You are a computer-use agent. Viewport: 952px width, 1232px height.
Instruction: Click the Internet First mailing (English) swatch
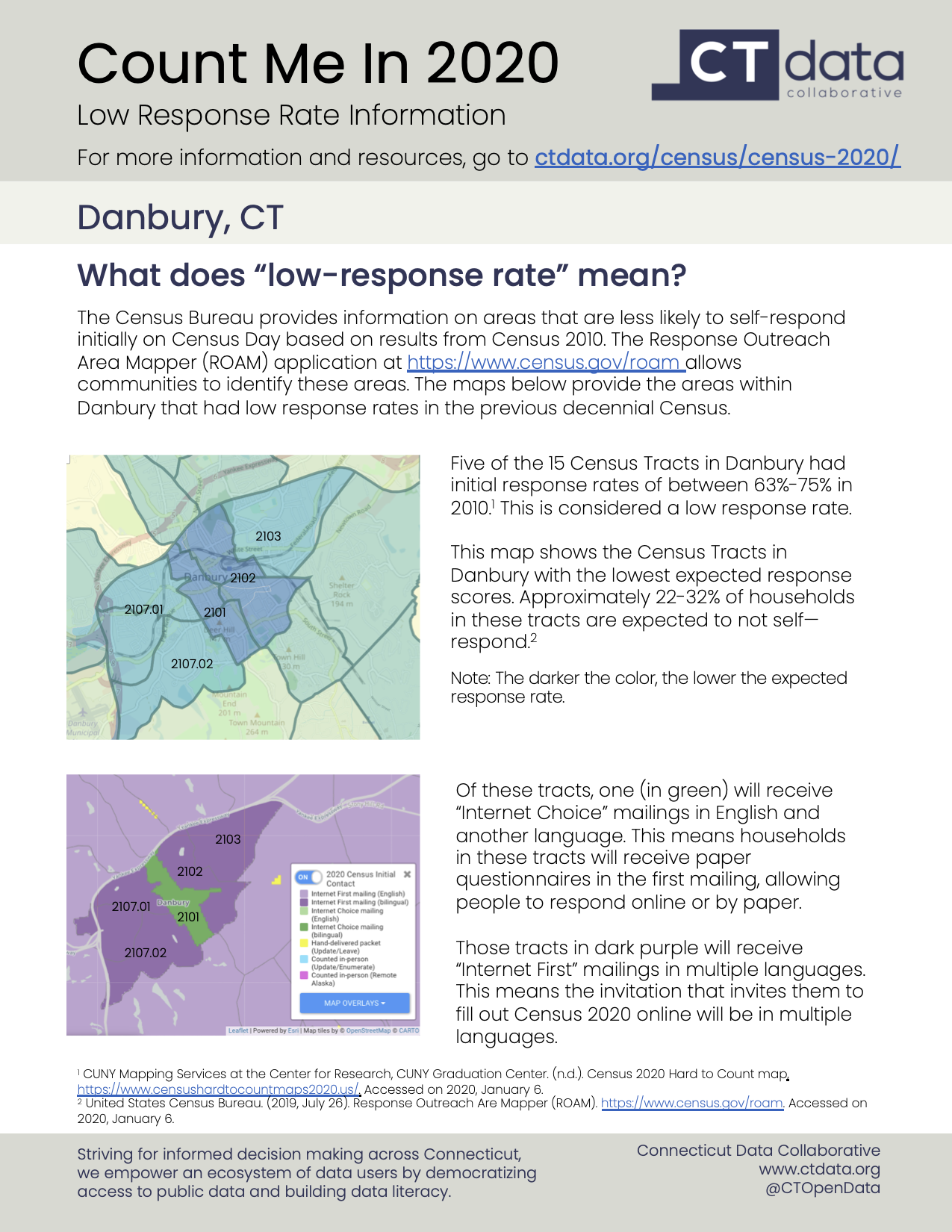pyautogui.click(x=304, y=894)
